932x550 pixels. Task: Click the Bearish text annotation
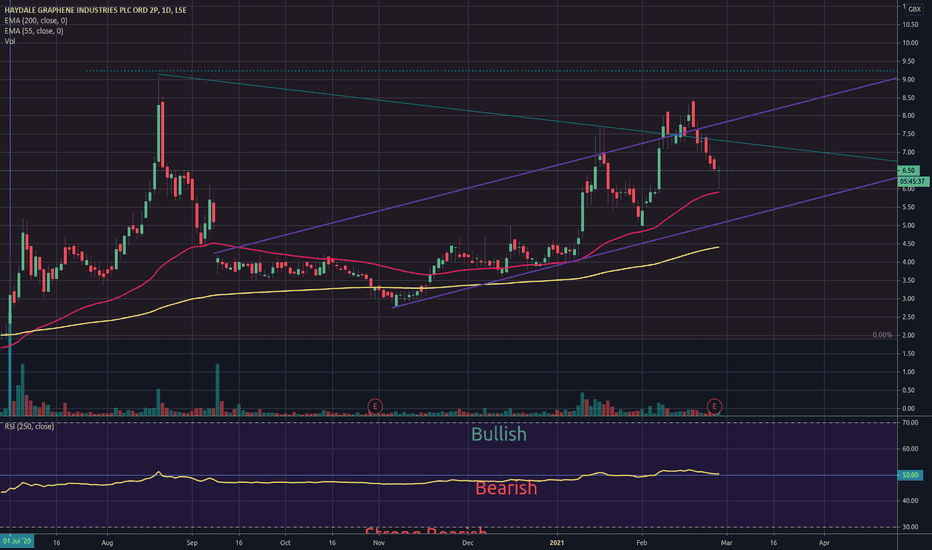[506, 488]
